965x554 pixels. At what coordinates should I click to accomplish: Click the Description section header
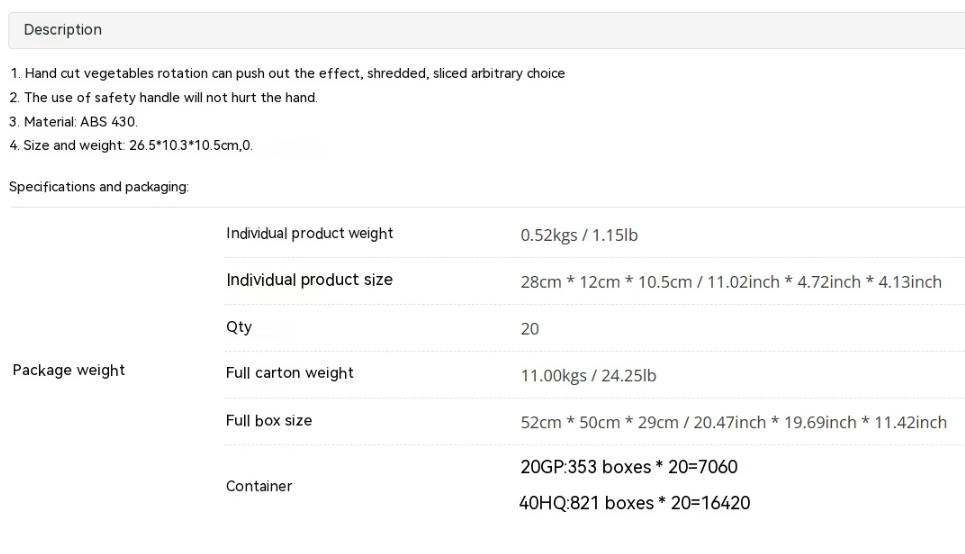point(63,30)
